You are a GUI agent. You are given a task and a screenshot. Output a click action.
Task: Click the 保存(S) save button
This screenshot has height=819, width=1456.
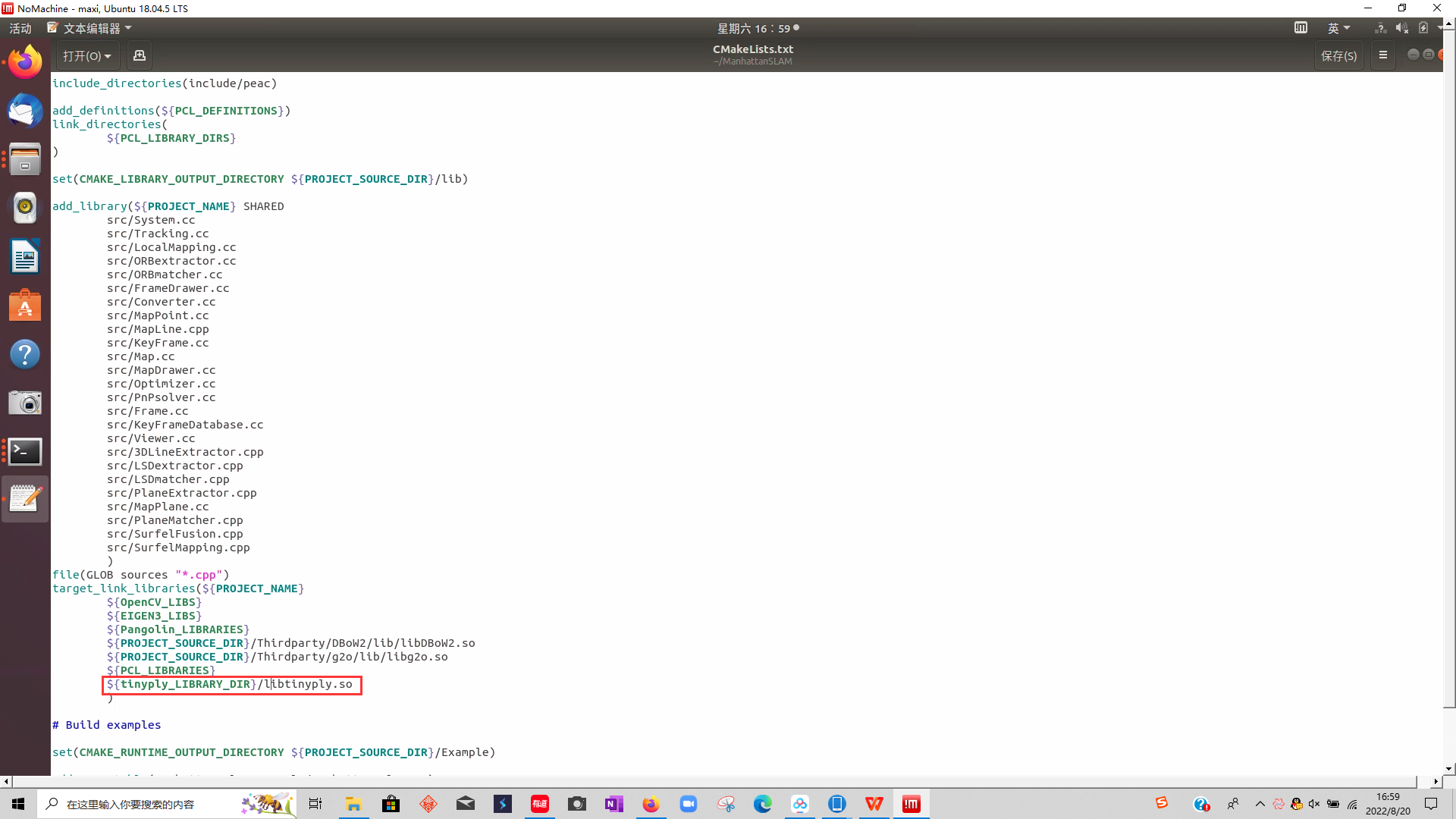(x=1338, y=56)
